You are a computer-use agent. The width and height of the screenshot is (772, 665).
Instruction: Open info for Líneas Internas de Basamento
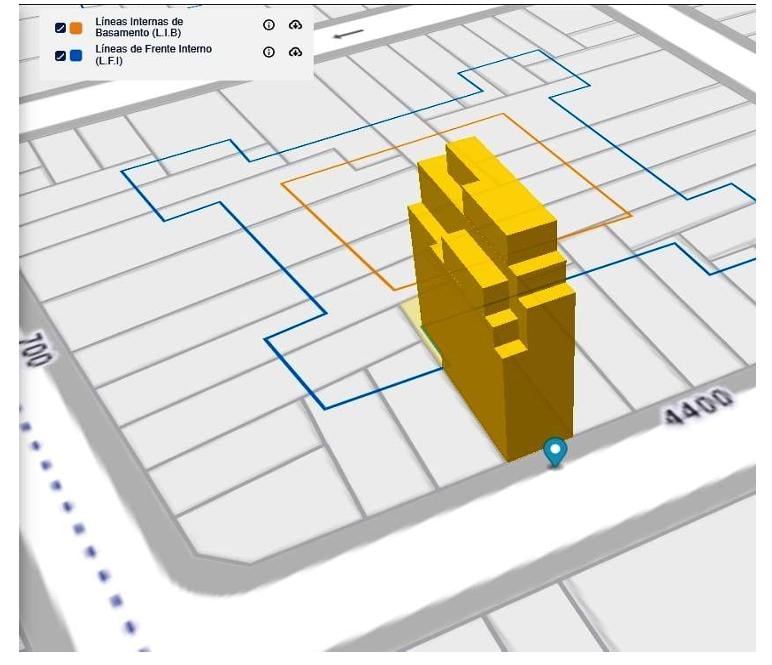pyautogui.click(x=269, y=25)
